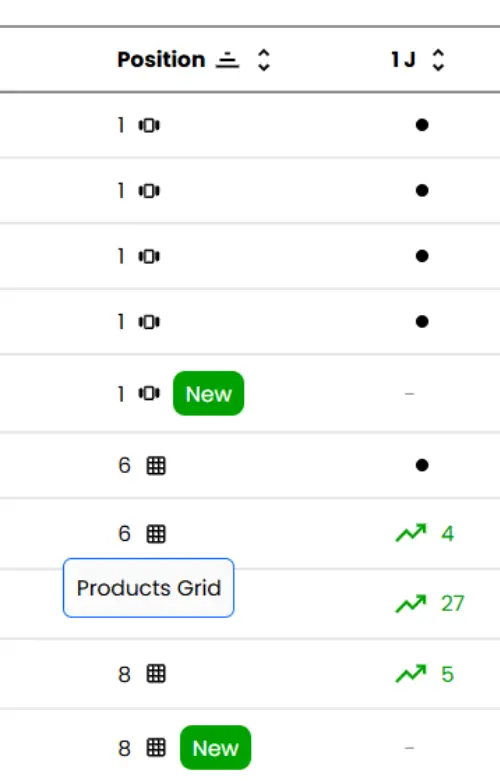Click the carousel icon in the fourth row
The width and height of the screenshot is (500, 781).
click(x=149, y=322)
